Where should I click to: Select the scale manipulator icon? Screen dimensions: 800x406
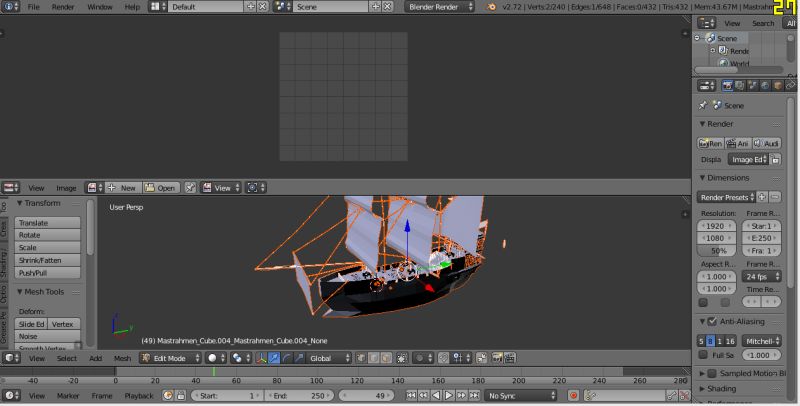tap(299, 358)
